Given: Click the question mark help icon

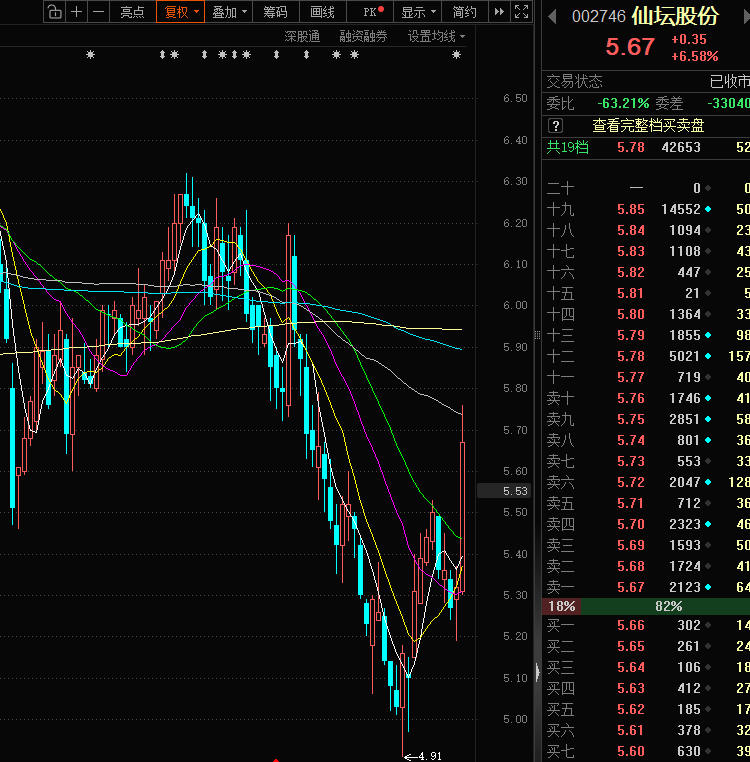Looking at the screenshot, I should click(556, 126).
